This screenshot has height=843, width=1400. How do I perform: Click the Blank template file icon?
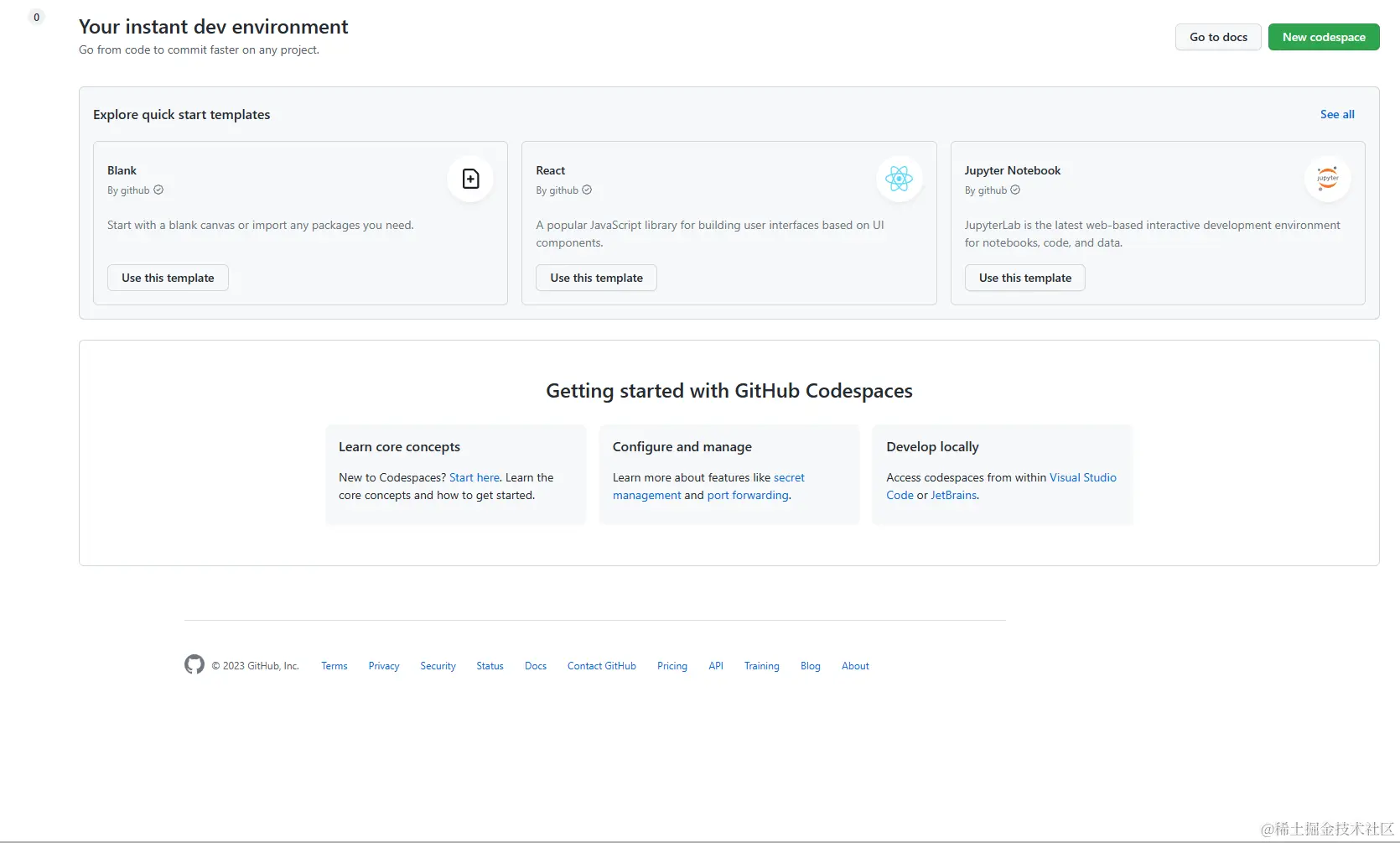(x=471, y=179)
